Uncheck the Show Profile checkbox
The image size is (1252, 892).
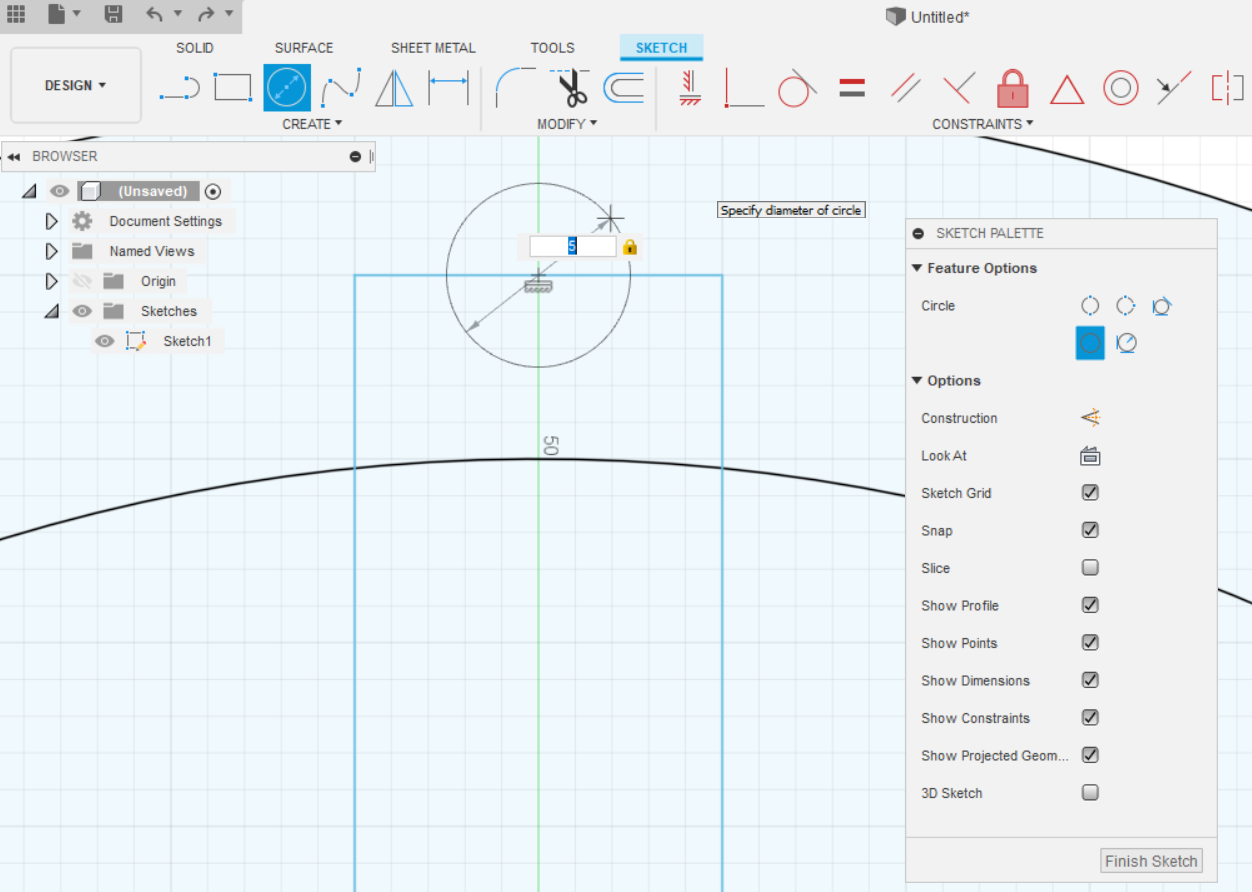(1090, 605)
